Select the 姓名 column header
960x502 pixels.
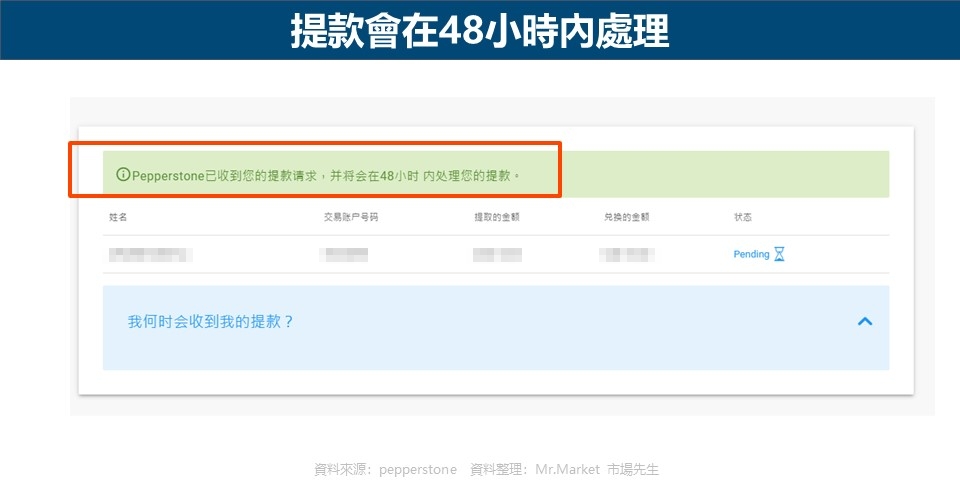point(118,217)
